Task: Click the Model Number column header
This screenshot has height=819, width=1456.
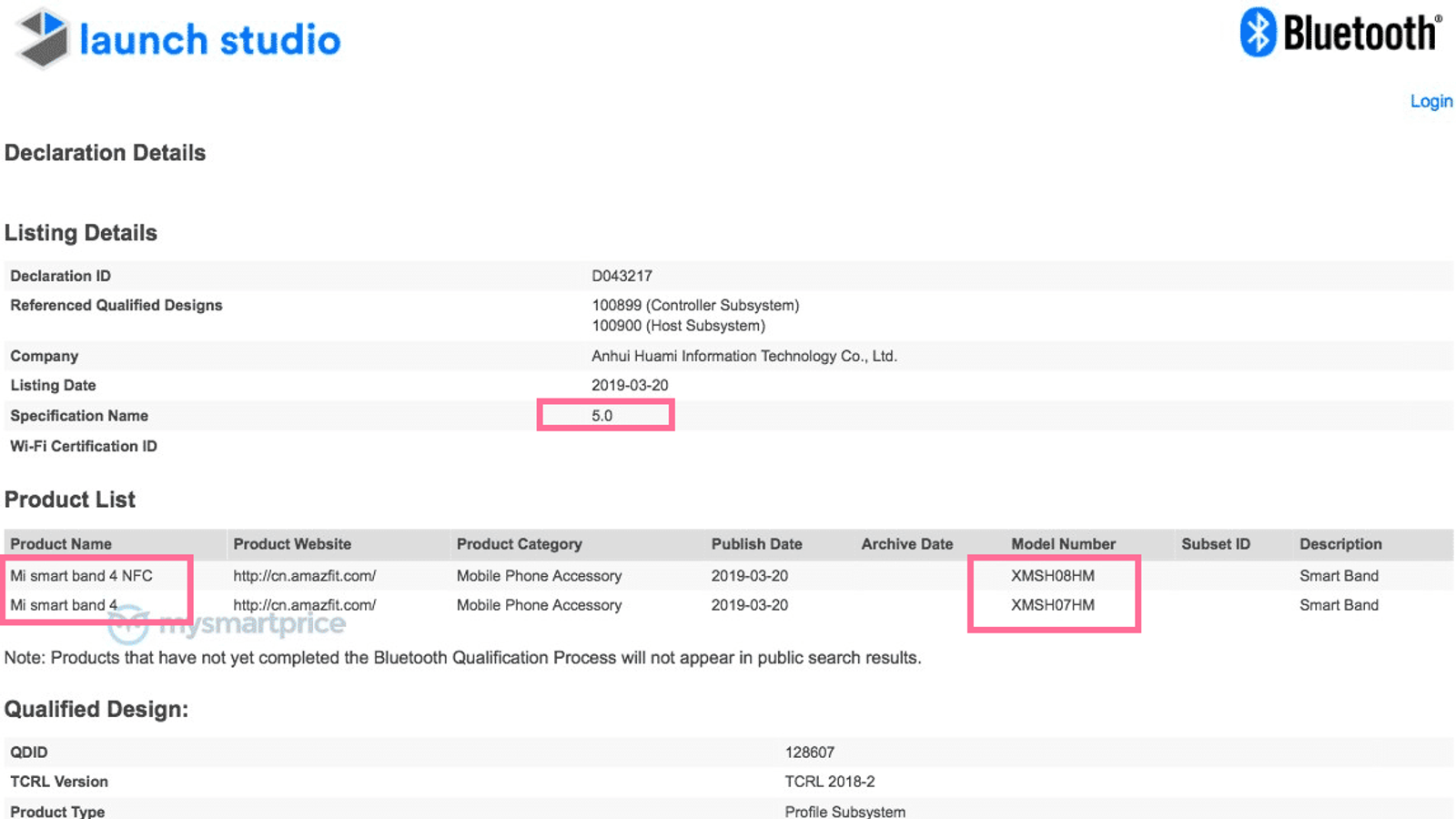Action: [x=1063, y=544]
